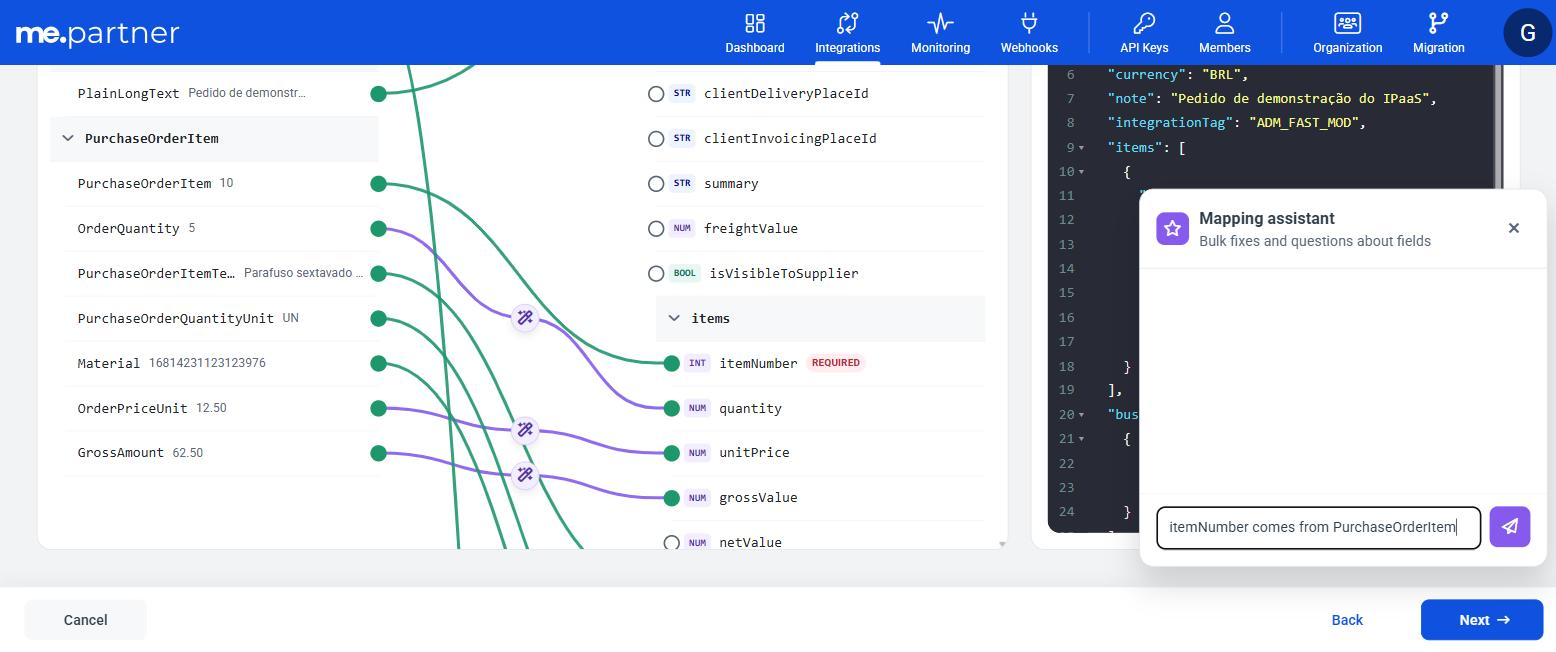Close the Mapping assistant panel
This screenshot has height=652, width=1556.
1513,228
